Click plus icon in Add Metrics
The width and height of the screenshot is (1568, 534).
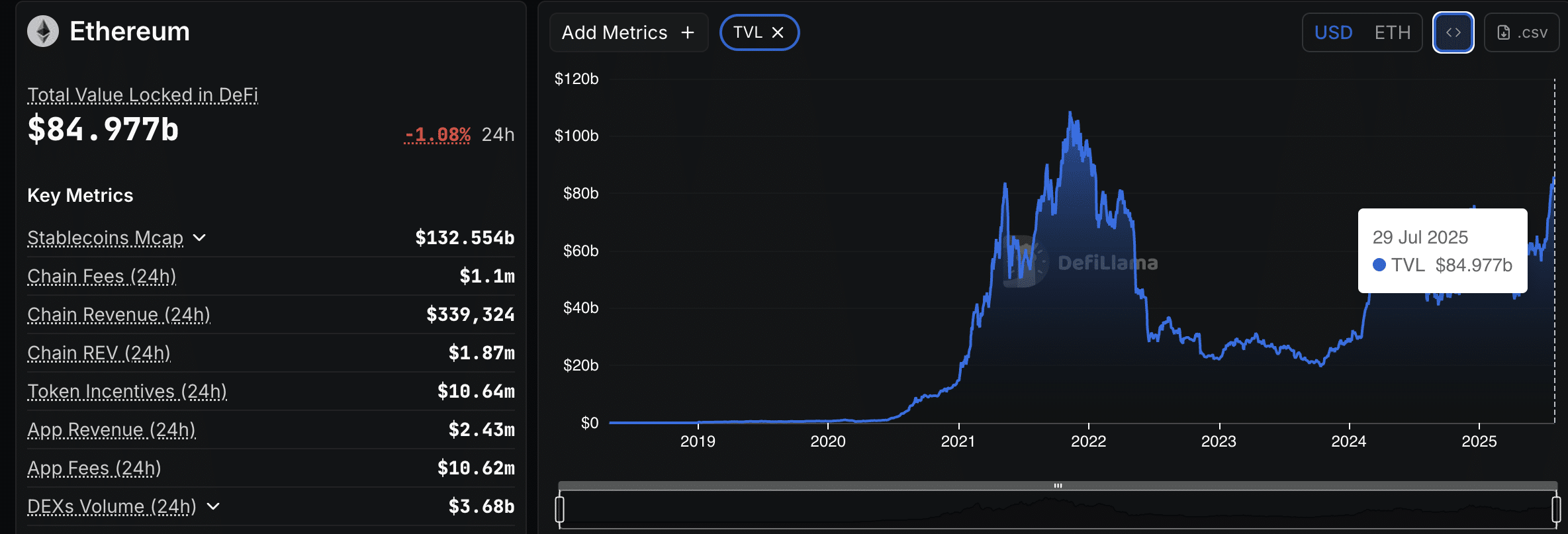click(x=688, y=32)
